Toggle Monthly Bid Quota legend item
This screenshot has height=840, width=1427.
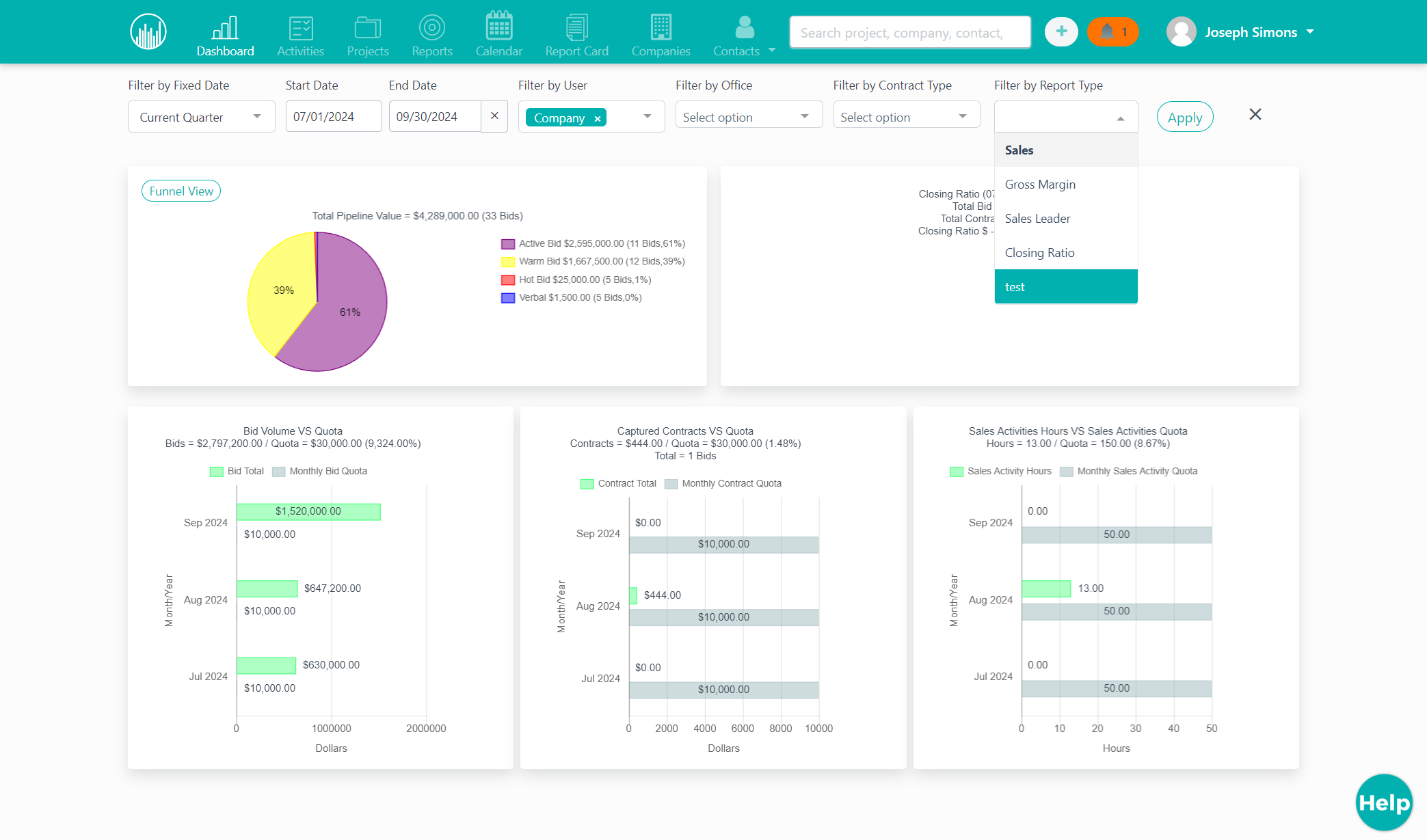tap(319, 471)
